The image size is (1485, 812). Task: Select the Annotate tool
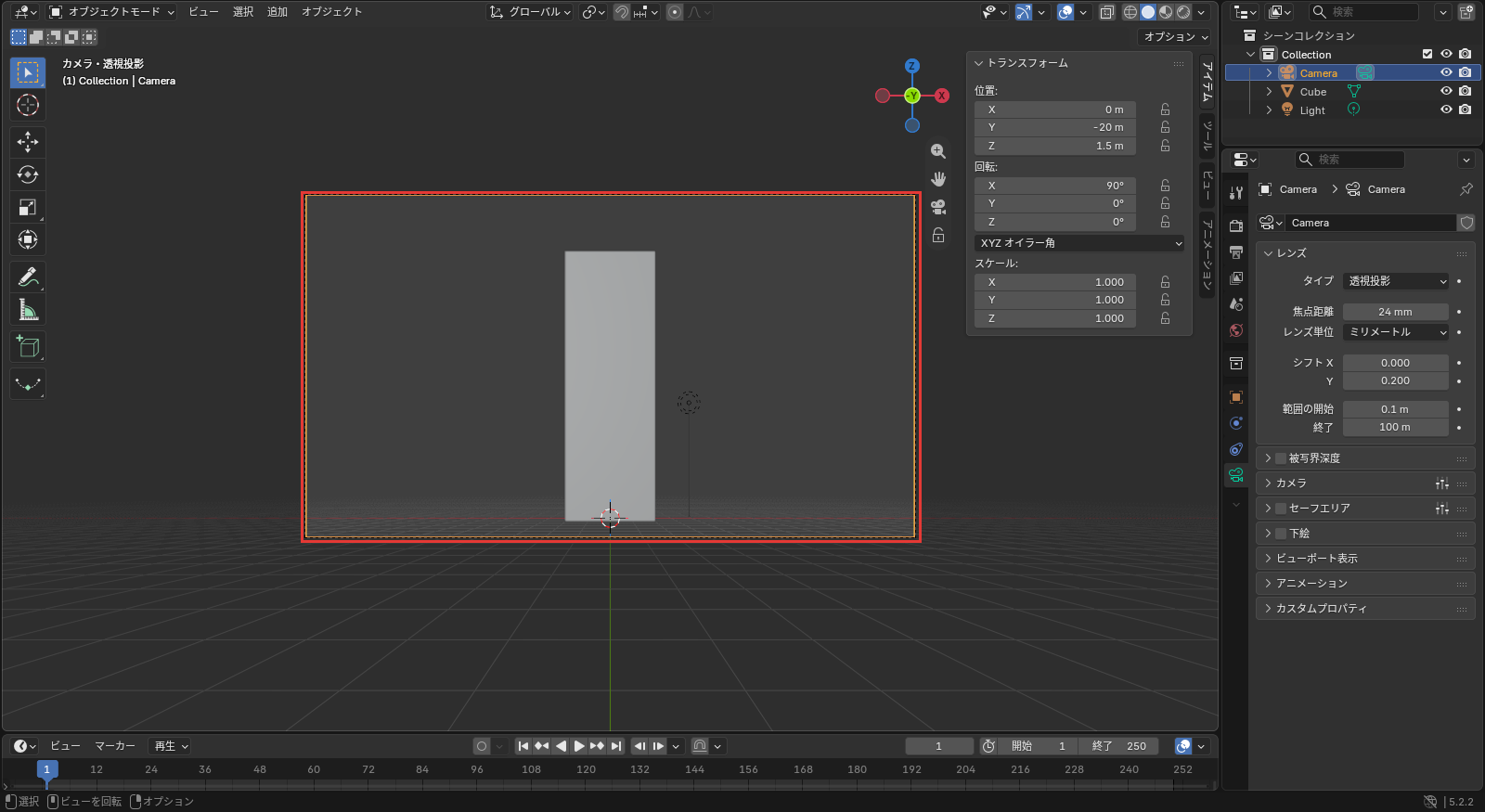pos(28,277)
